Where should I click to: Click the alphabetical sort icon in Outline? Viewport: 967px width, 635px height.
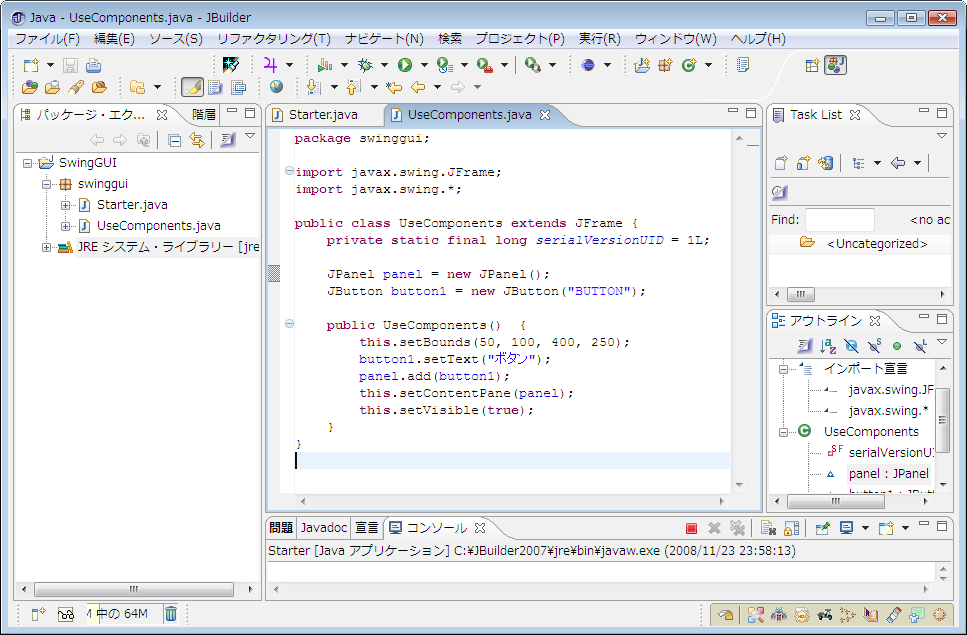tap(827, 346)
